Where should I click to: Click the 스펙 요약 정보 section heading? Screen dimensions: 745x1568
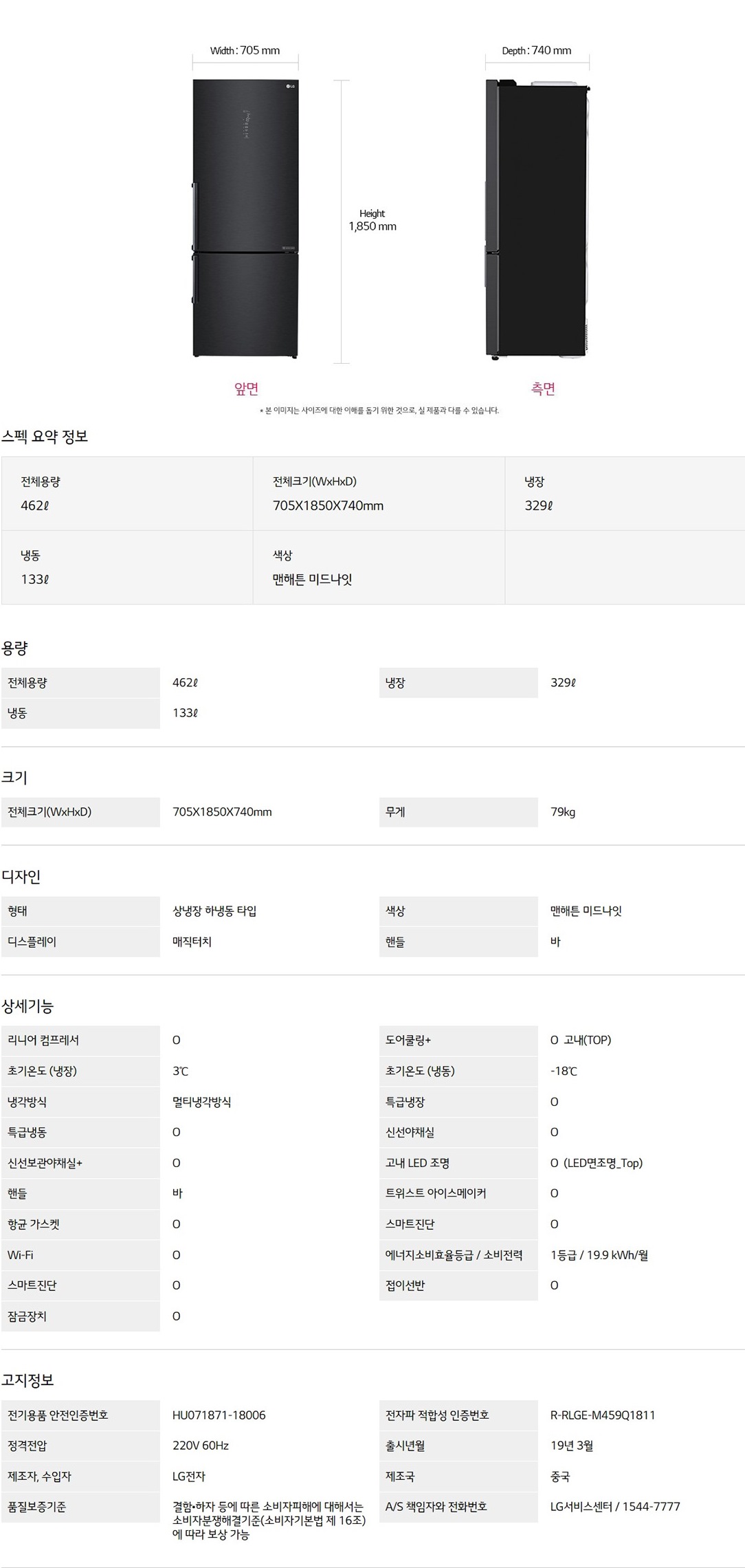tap(45, 436)
